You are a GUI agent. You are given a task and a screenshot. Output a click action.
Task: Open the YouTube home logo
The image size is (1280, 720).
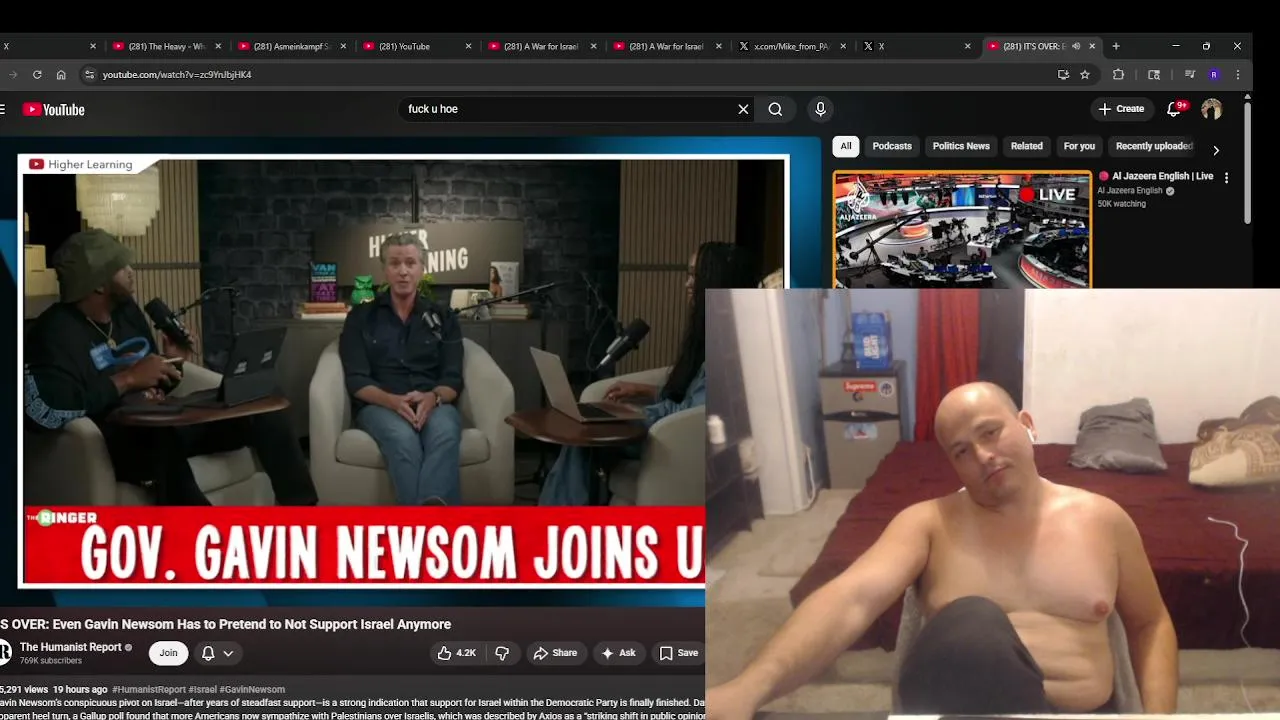[x=53, y=110]
